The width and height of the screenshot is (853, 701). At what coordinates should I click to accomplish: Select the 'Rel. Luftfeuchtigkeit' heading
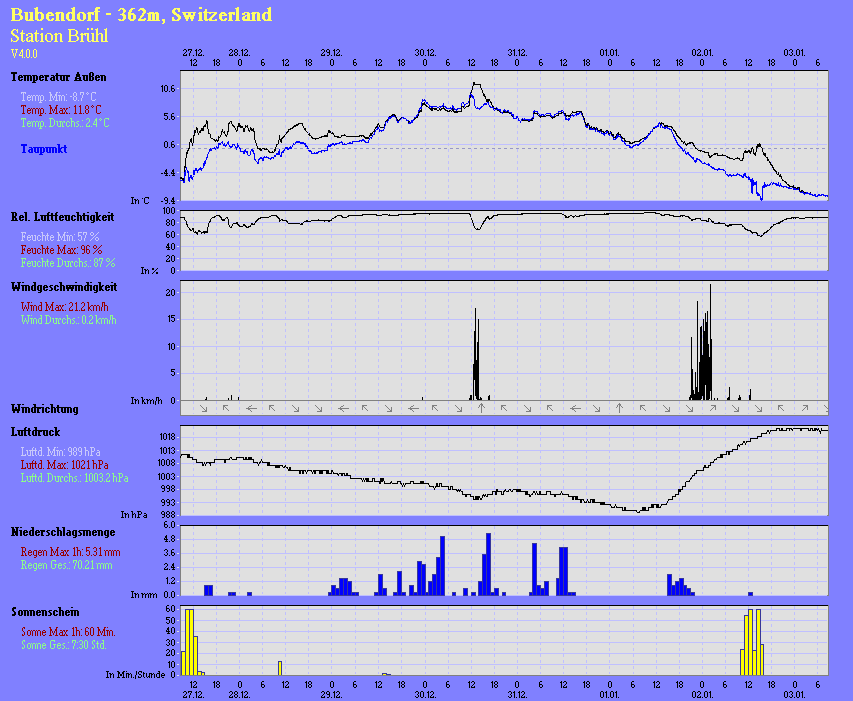[x=63, y=217]
